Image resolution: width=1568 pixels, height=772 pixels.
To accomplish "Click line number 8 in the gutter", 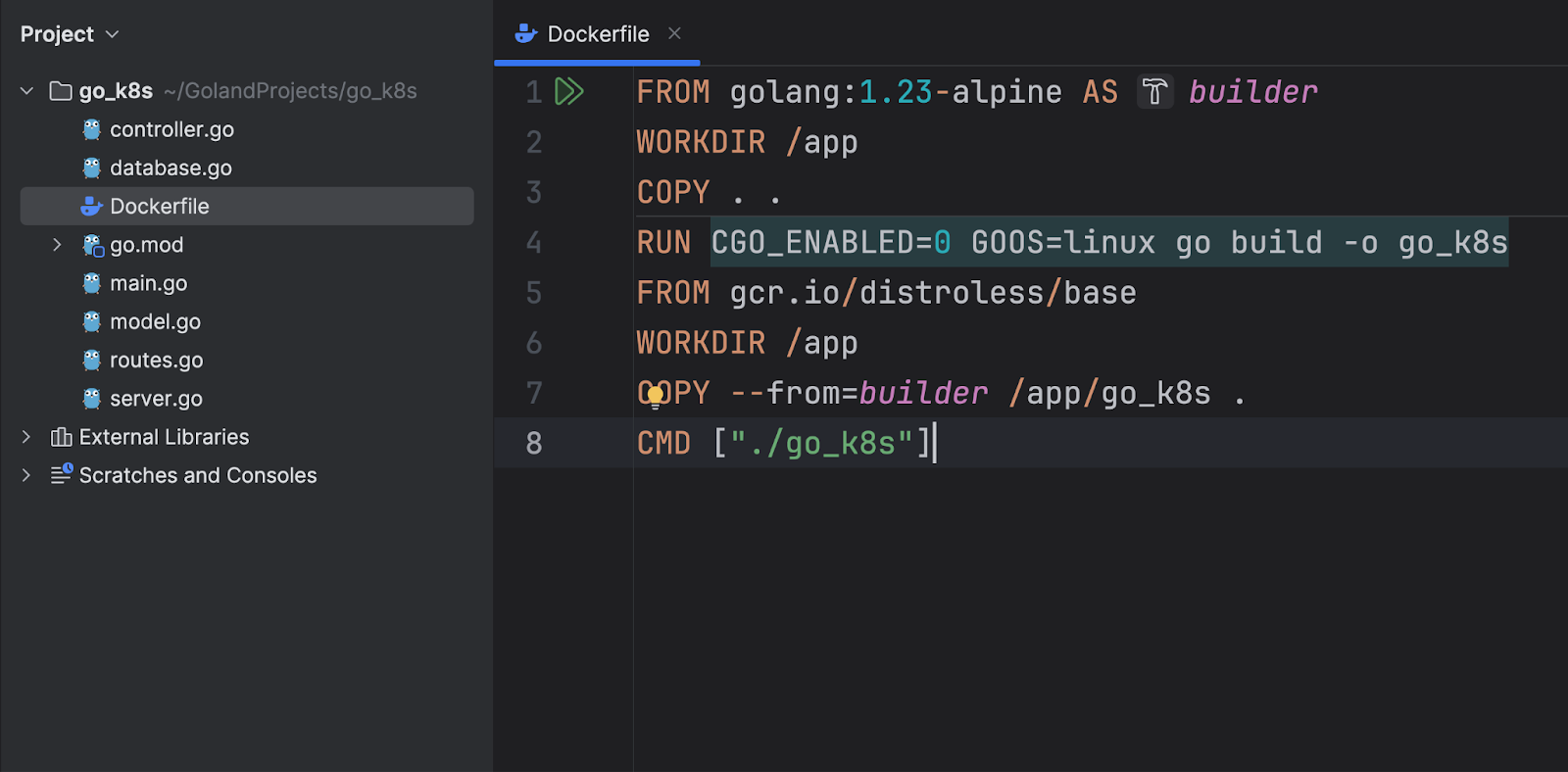I will click(x=534, y=443).
